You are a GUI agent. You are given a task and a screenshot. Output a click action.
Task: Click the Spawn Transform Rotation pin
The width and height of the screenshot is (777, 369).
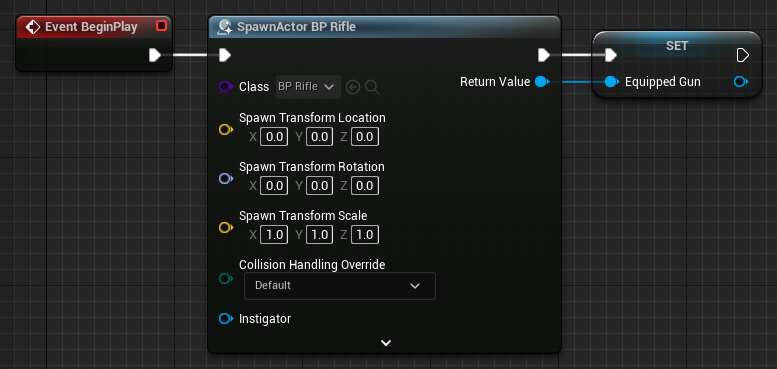coord(225,178)
